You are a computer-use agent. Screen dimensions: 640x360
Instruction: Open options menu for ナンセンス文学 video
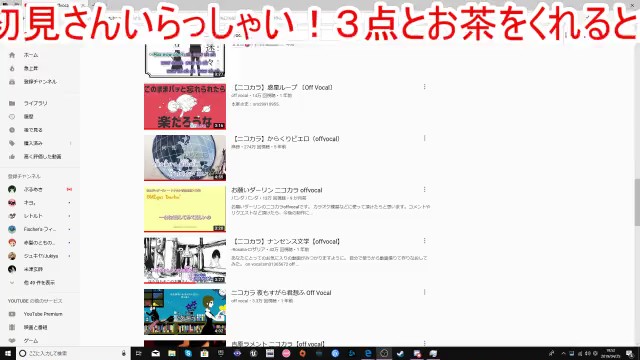point(424,241)
